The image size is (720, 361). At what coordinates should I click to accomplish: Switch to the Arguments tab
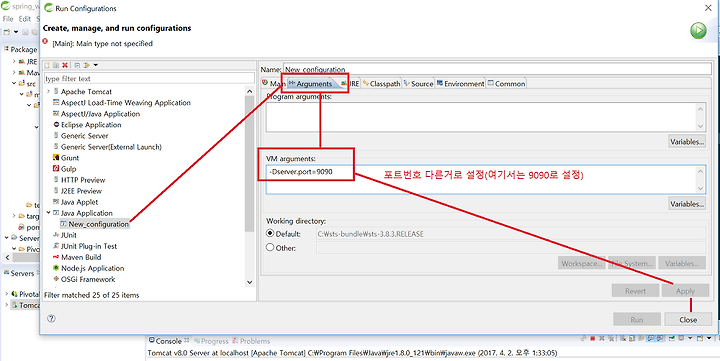pyautogui.click(x=310, y=84)
